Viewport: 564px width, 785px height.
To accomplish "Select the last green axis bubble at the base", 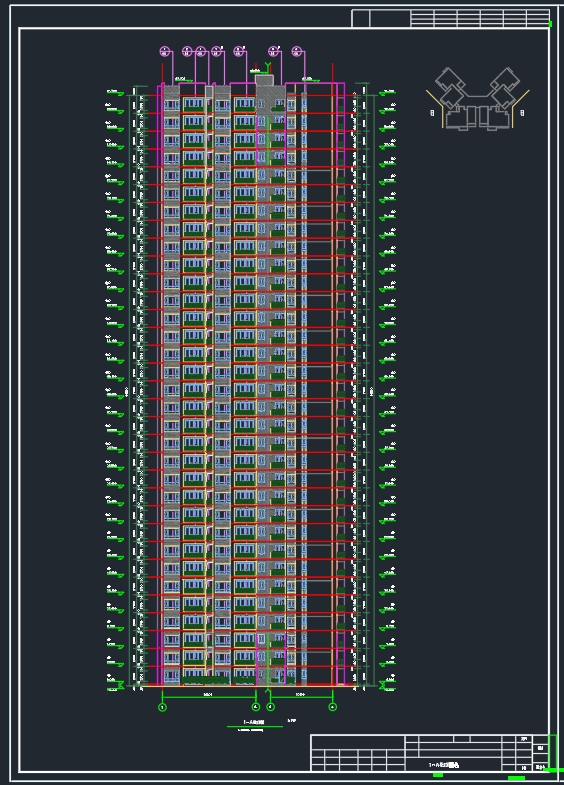I will (x=332, y=707).
